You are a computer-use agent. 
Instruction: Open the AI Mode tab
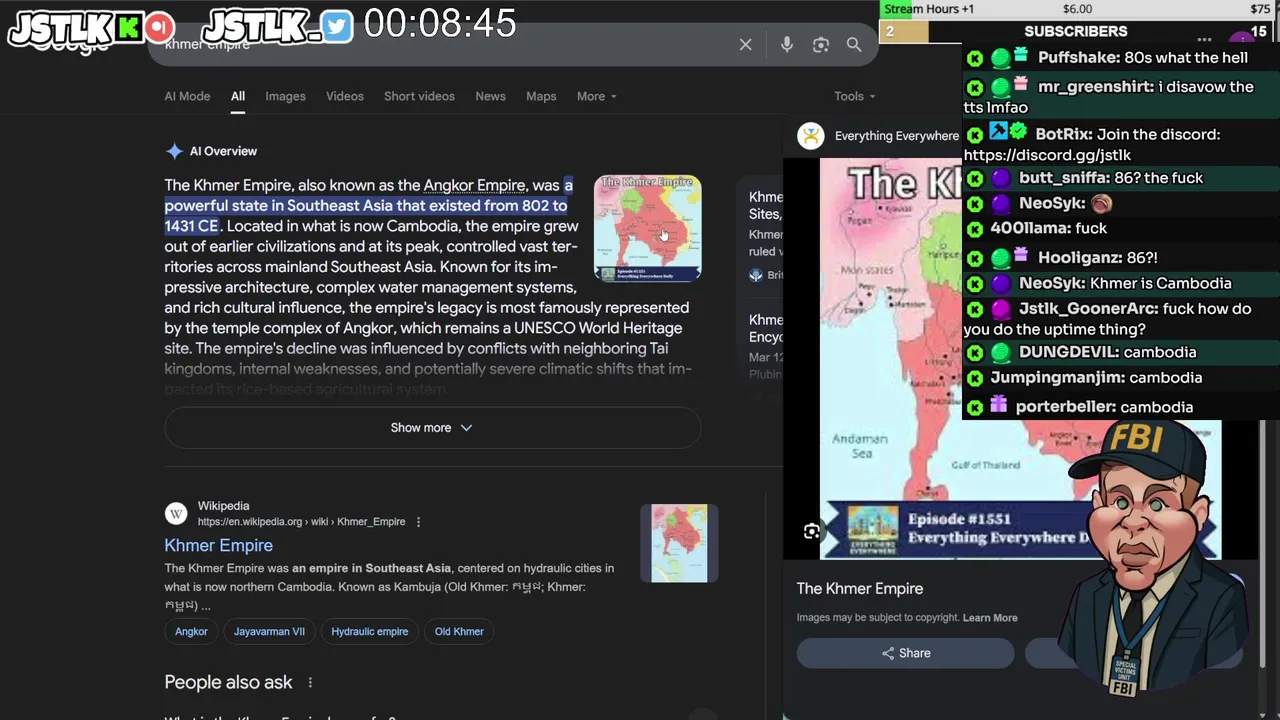click(x=187, y=96)
